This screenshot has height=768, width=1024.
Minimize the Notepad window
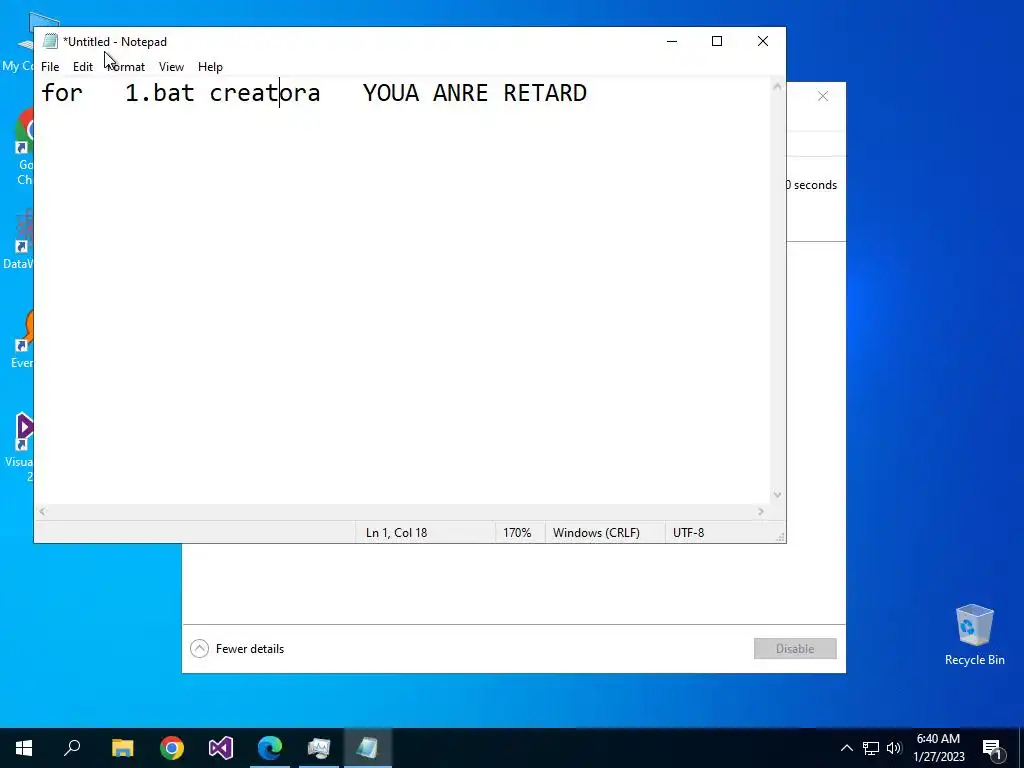point(671,41)
